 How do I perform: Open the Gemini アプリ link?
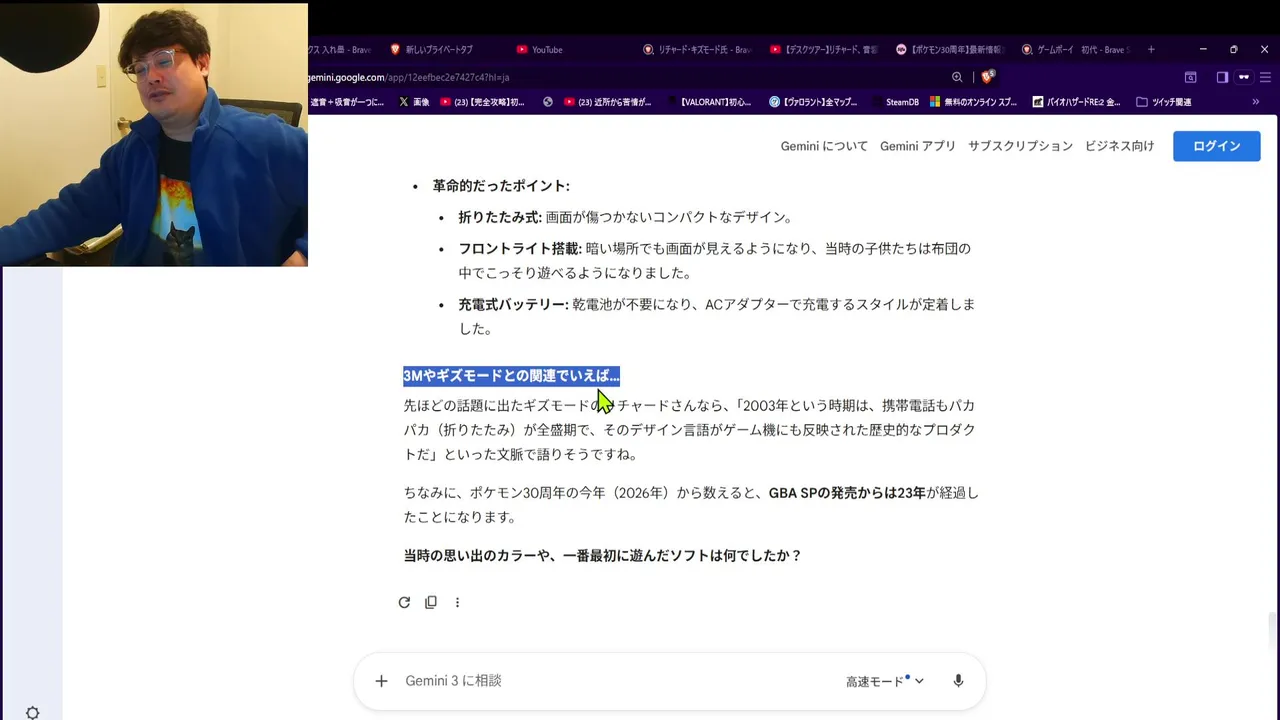917,146
